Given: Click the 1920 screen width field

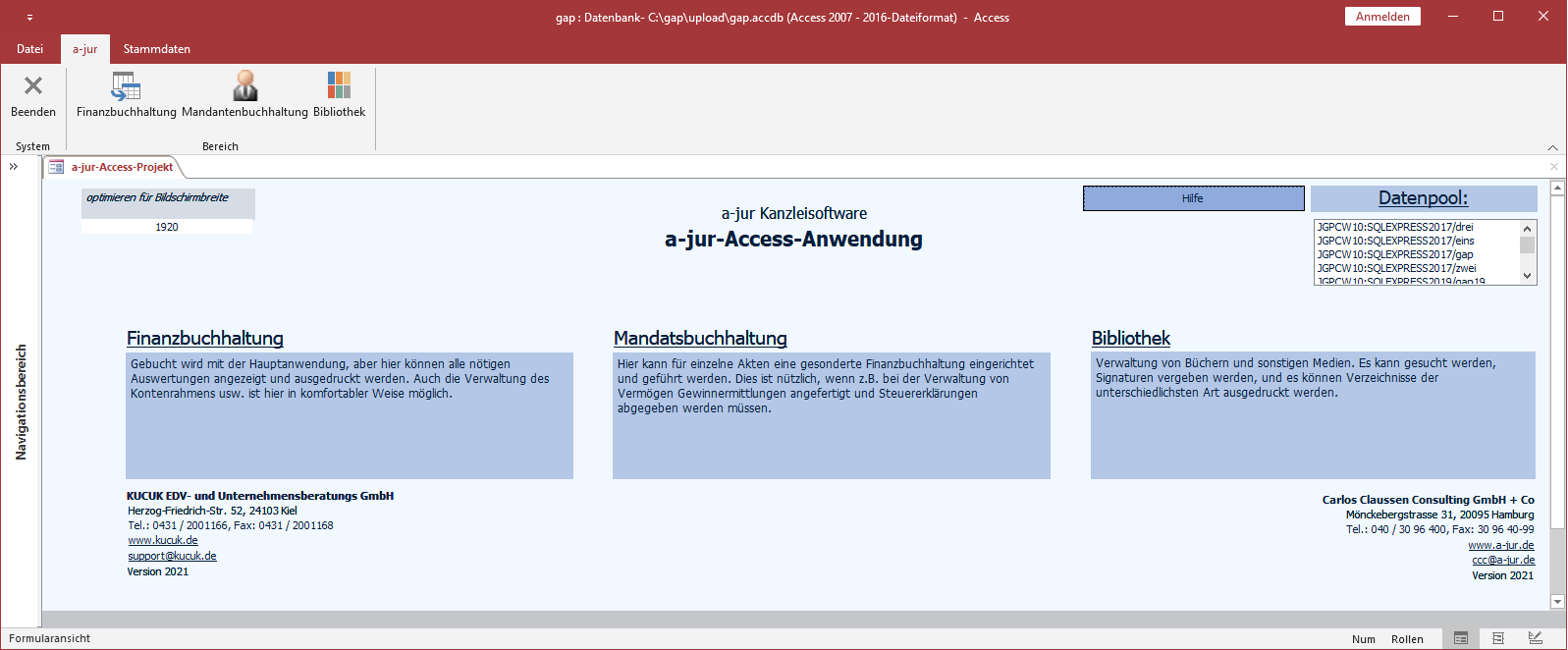Looking at the screenshot, I should [x=167, y=227].
